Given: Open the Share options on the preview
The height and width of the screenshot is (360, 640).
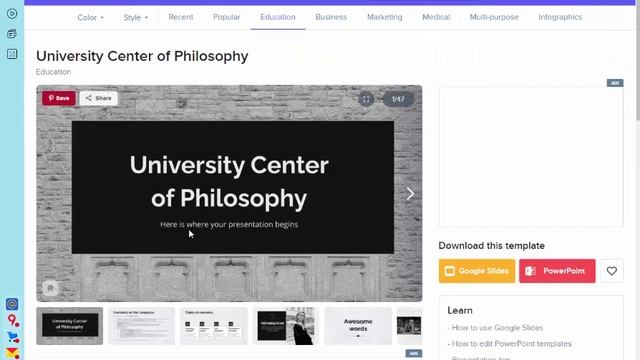Looking at the screenshot, I should tap(99, 98).
